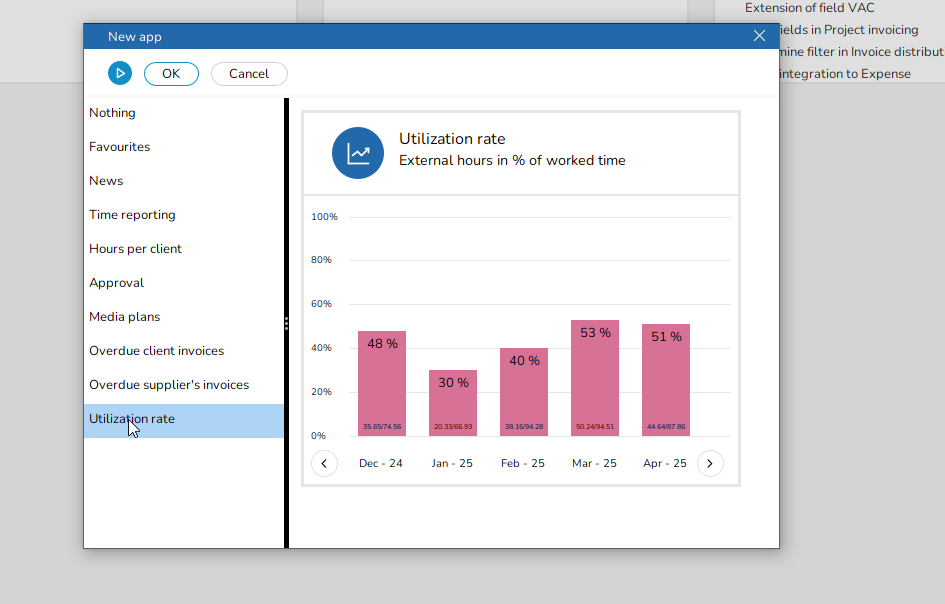The width and height of the screenshot is (945, 604).
Task: Confirm selection with OK button
Action: pos(171,73)
